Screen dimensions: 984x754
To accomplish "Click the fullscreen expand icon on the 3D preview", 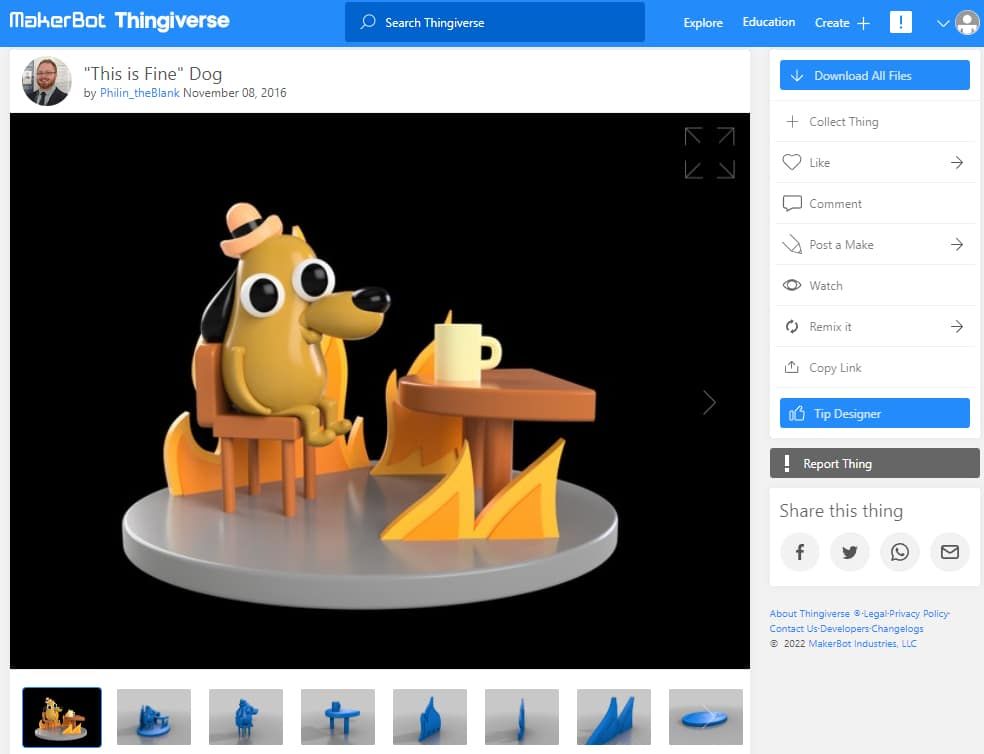I will click(708, 152).
